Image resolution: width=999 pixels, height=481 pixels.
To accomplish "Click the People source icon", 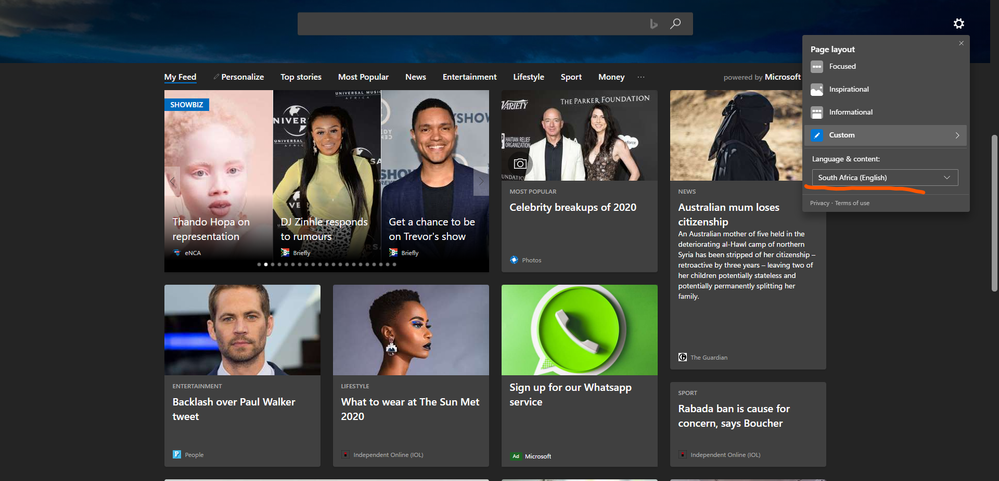I will pos(176,455).
